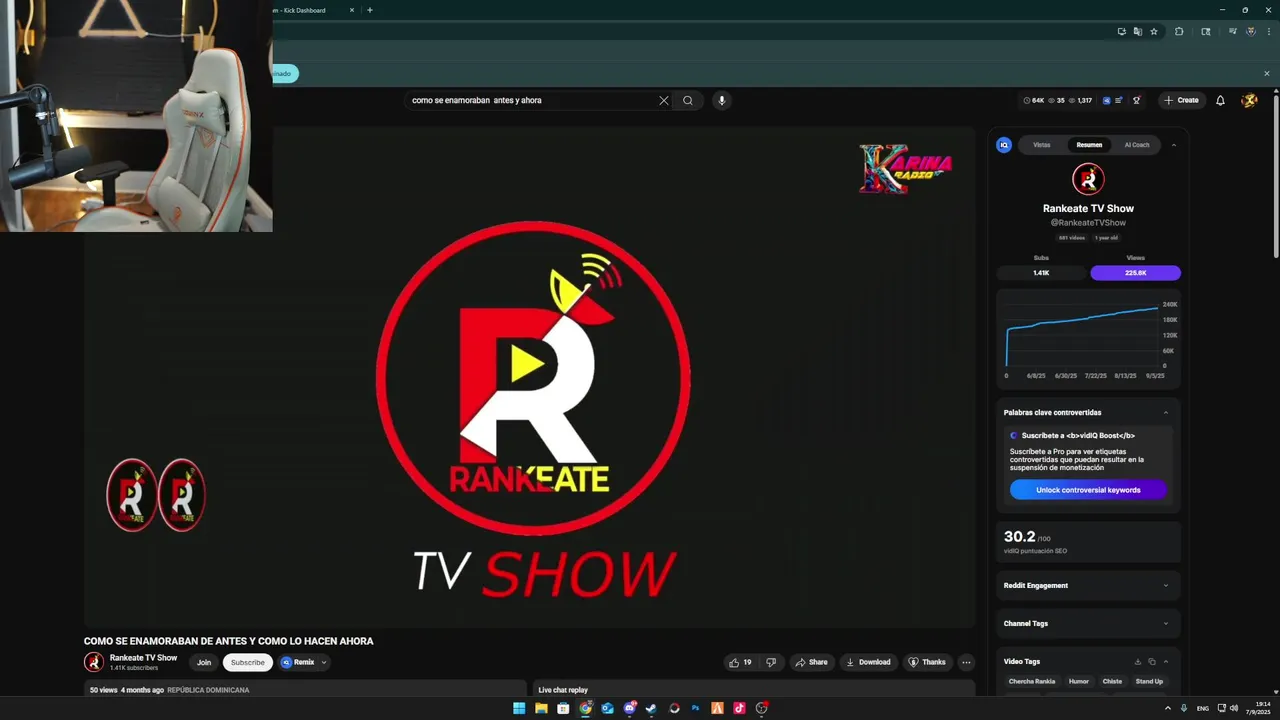Click the channel avatar beside the video title
This screenshot has width=1280, height=720.
94,662
